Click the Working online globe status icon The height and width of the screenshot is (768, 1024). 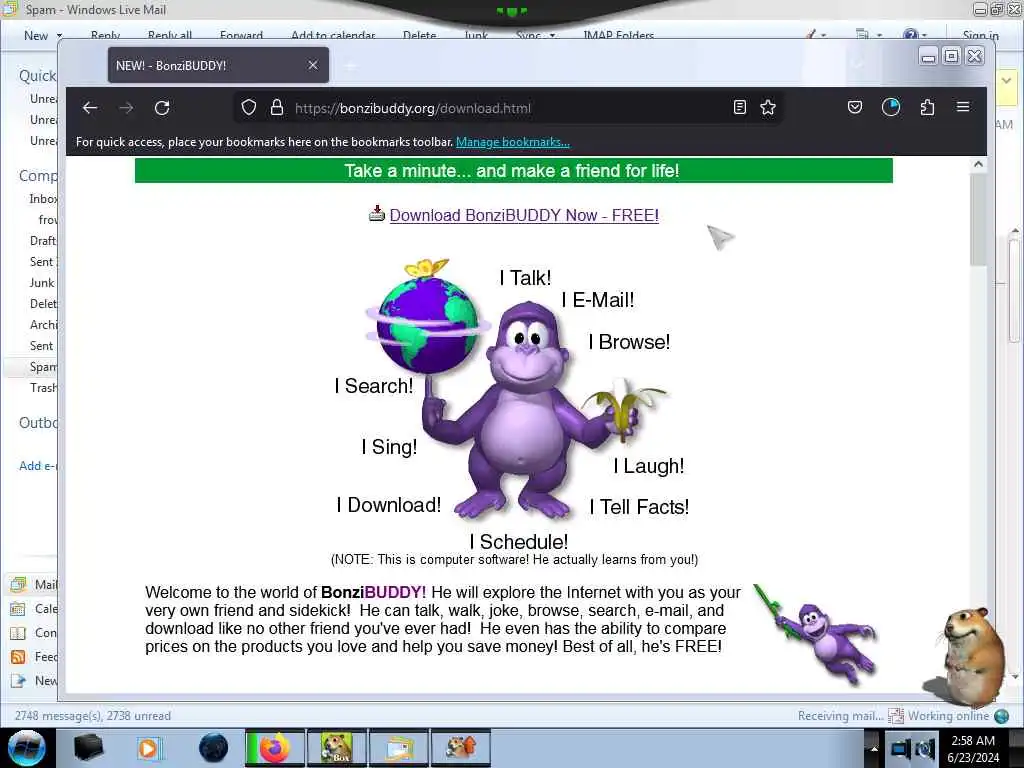1001,716
